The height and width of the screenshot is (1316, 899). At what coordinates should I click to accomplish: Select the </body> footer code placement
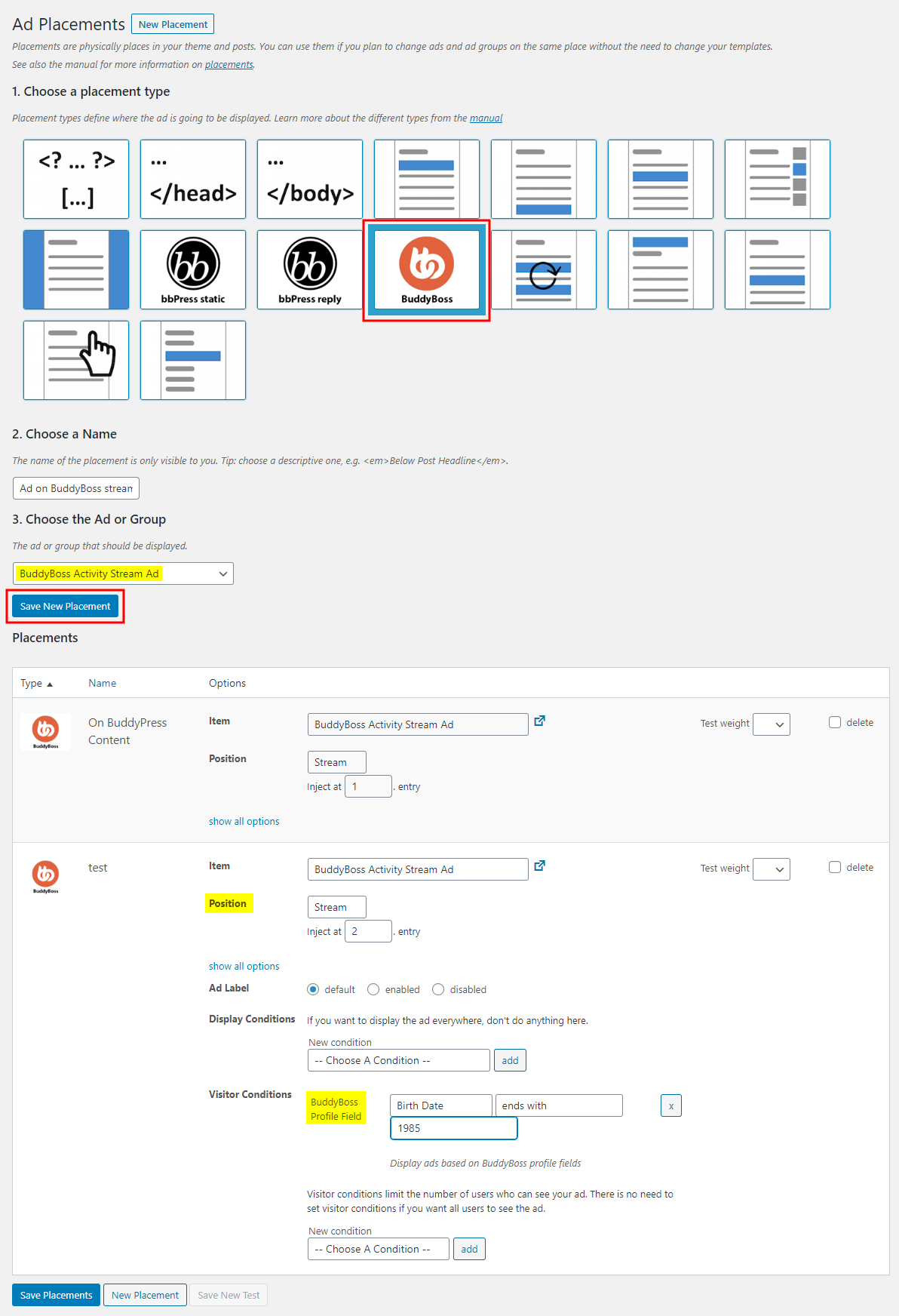pos(309,179)
